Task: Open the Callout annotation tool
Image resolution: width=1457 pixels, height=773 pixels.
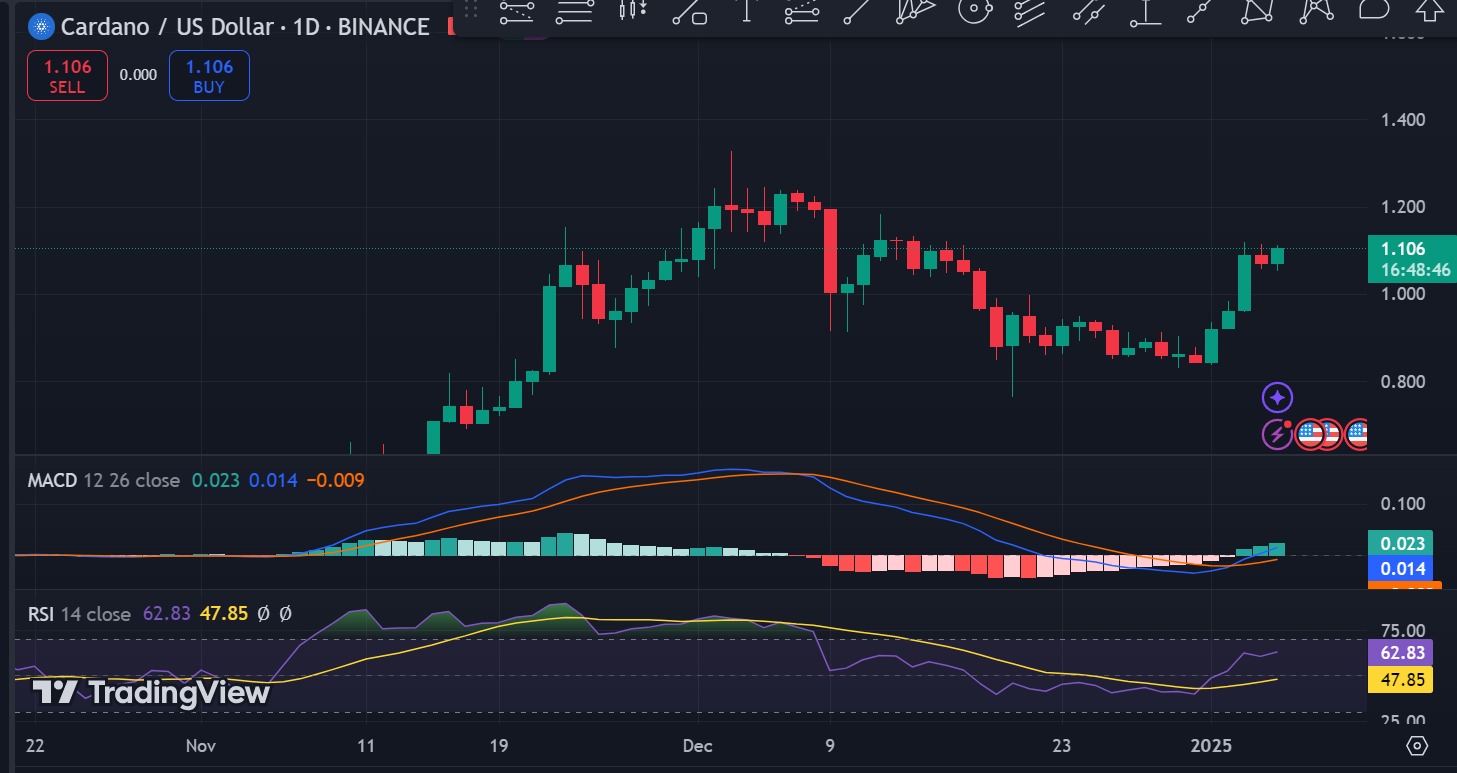Action: point(1372,14)
